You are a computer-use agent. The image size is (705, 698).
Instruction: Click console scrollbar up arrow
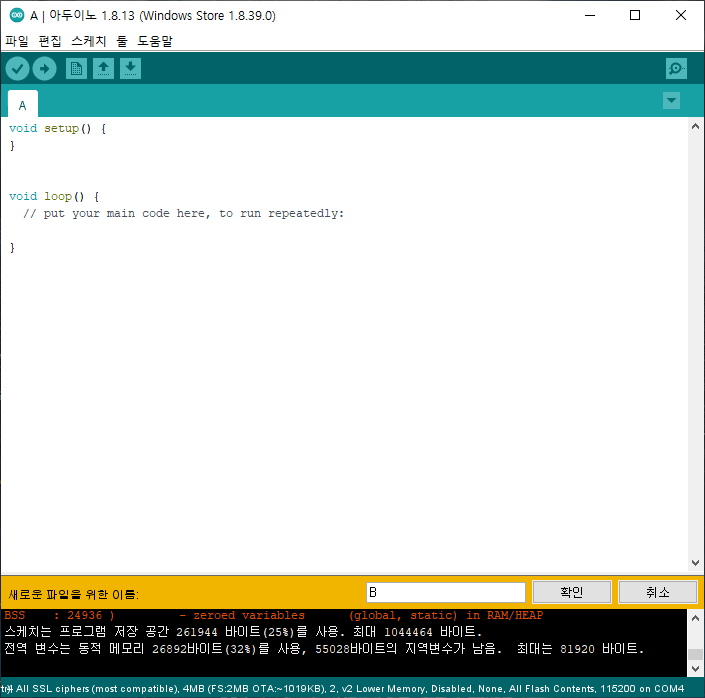point(695,618)
